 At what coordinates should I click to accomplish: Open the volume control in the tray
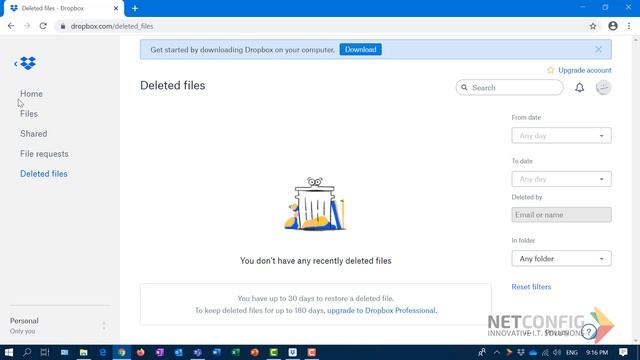(557, 352)
